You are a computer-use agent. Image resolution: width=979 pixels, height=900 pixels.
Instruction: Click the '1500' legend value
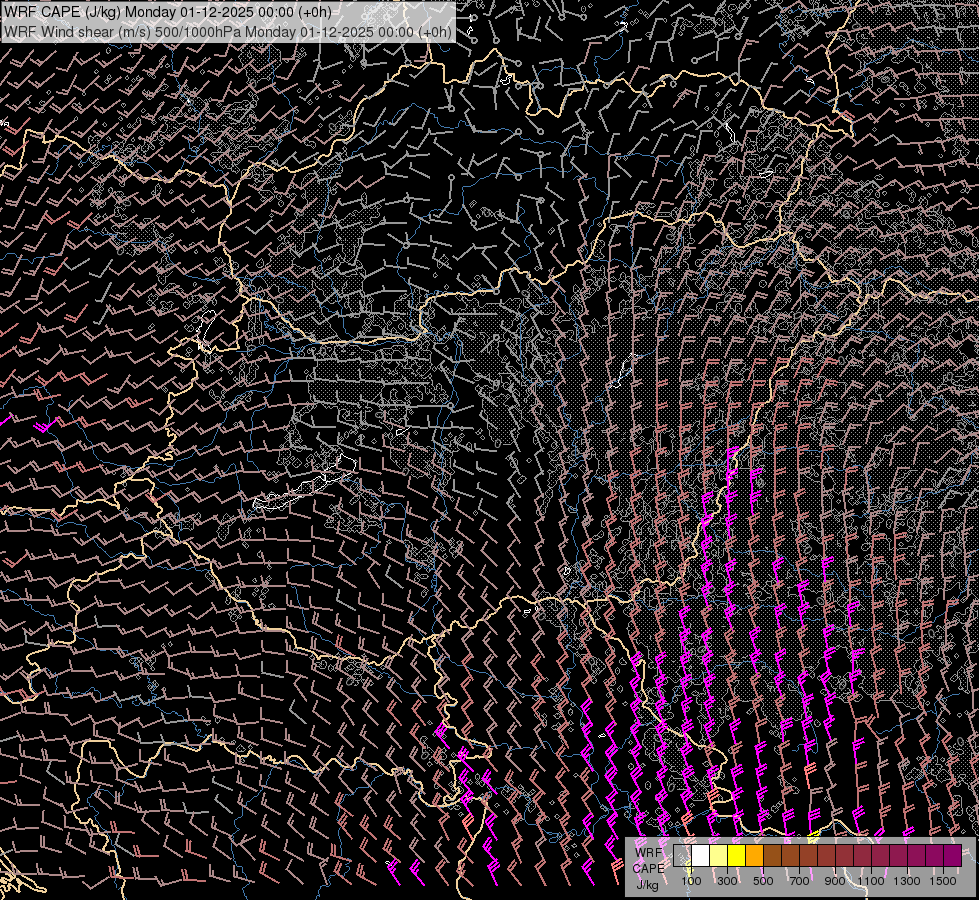[943, 881]
